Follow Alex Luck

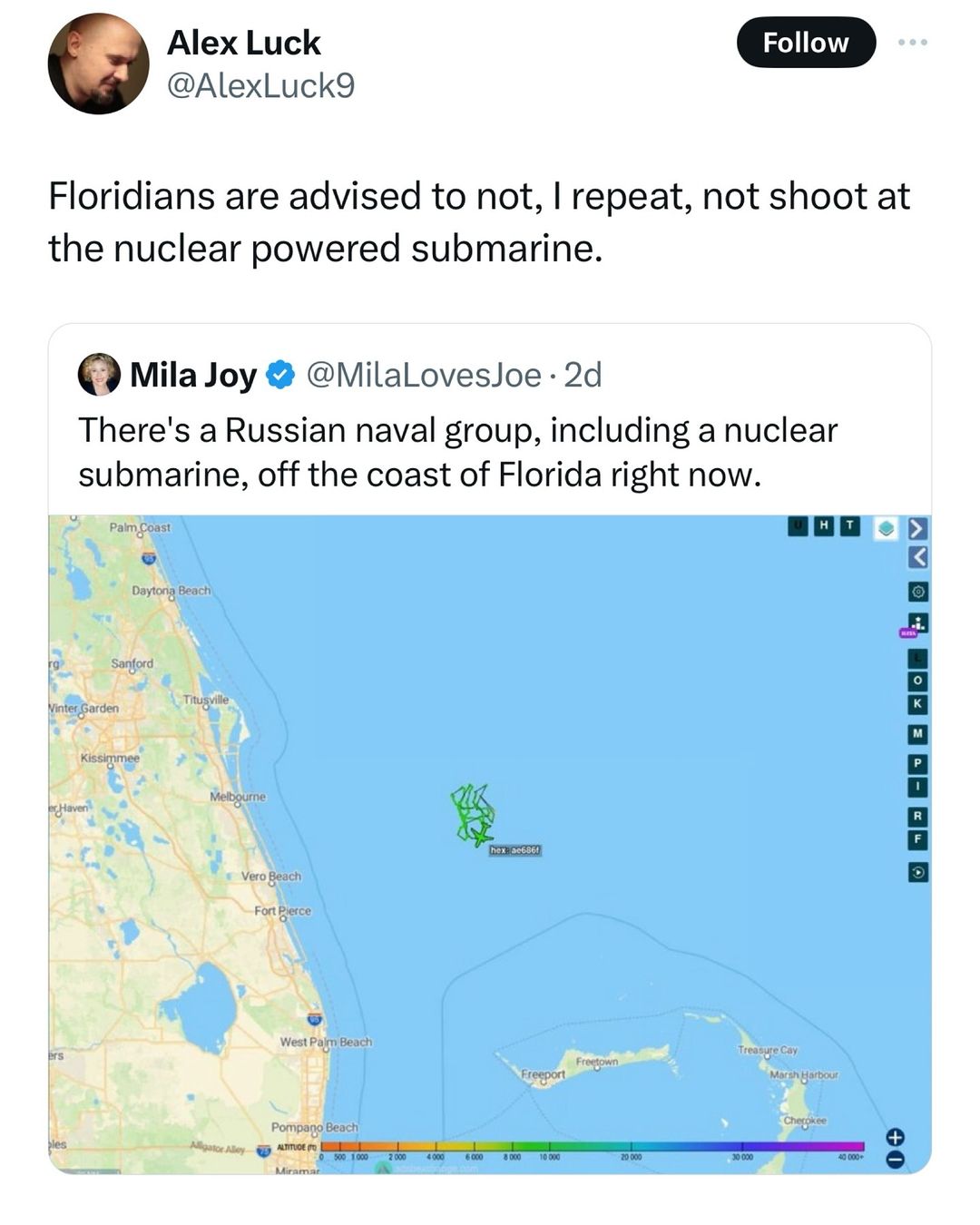click(805, 43)
